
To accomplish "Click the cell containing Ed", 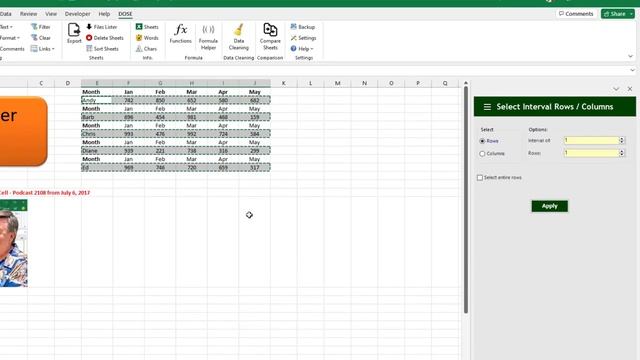I will pos(97,167).
